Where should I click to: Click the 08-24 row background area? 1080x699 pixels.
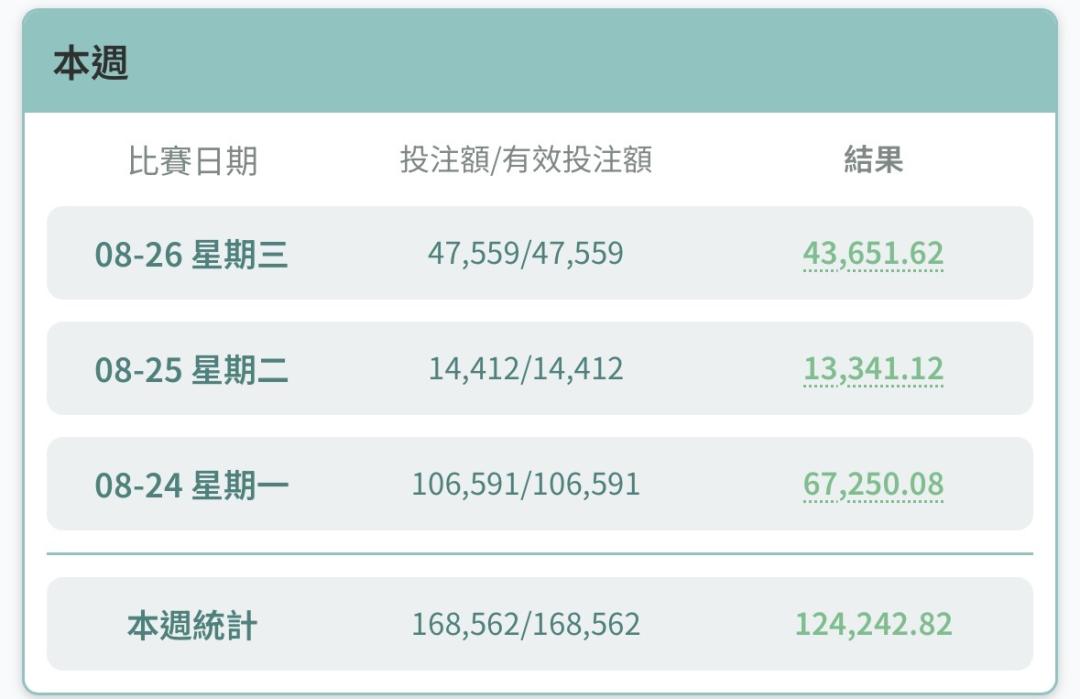[x=540, y=483]
